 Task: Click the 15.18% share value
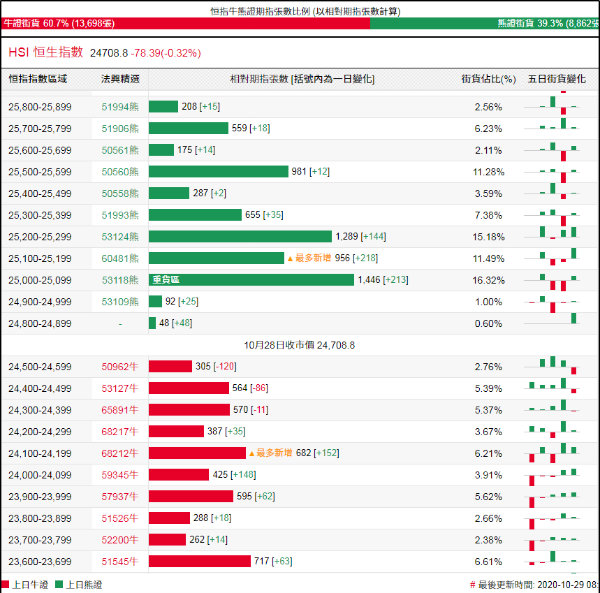(x=488, y=237)
